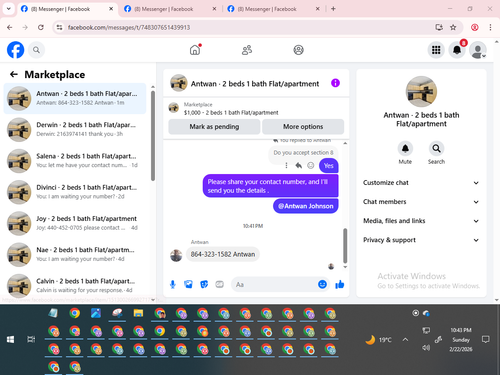This screenshot has height=375, width=500.
Task: Open Salena conversation in the list
Action: click(75, 161)
